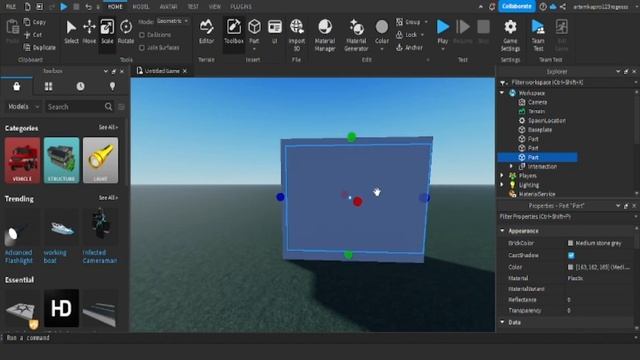
Task: Click the Collaborate button
Action: tap(516, 7)
